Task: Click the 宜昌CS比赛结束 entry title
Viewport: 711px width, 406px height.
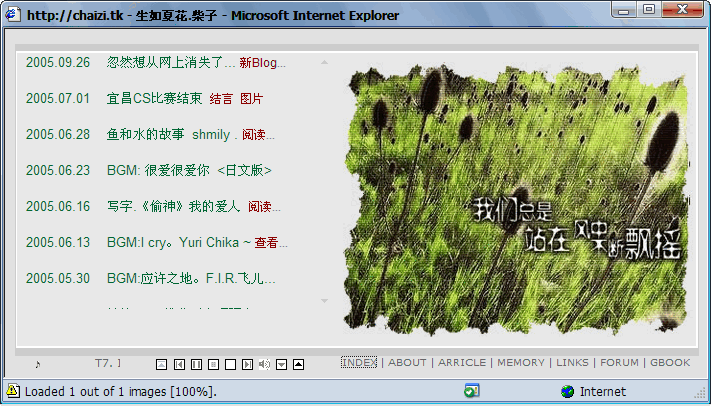Action: click(x=154, y=98)
